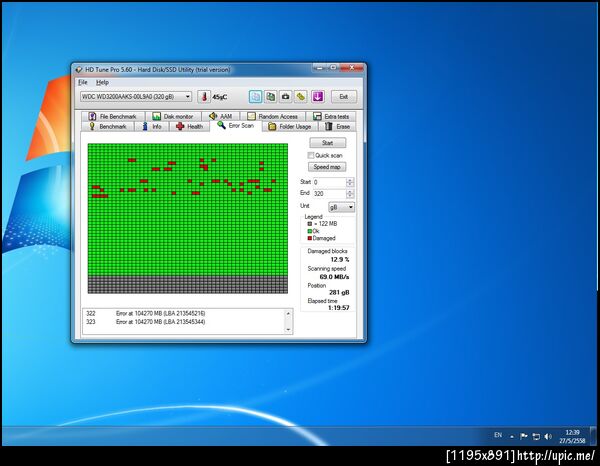Click the HD Tune Pro title bar icon

pyautogui.click(x=79, y=70)
